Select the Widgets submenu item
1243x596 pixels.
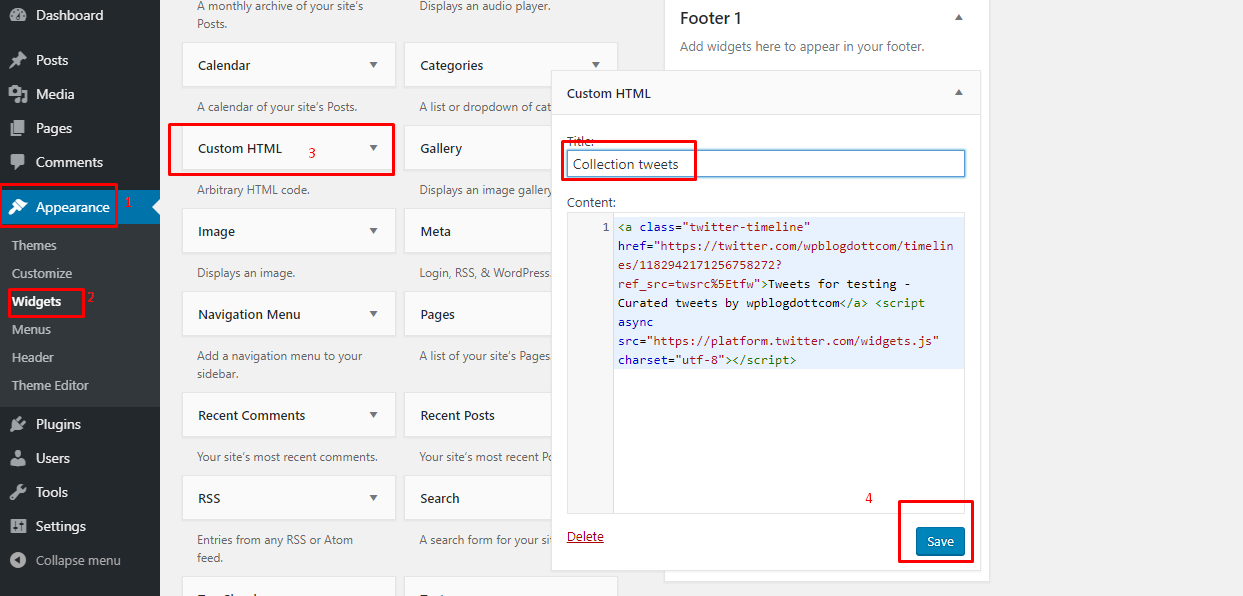[36, 301]
